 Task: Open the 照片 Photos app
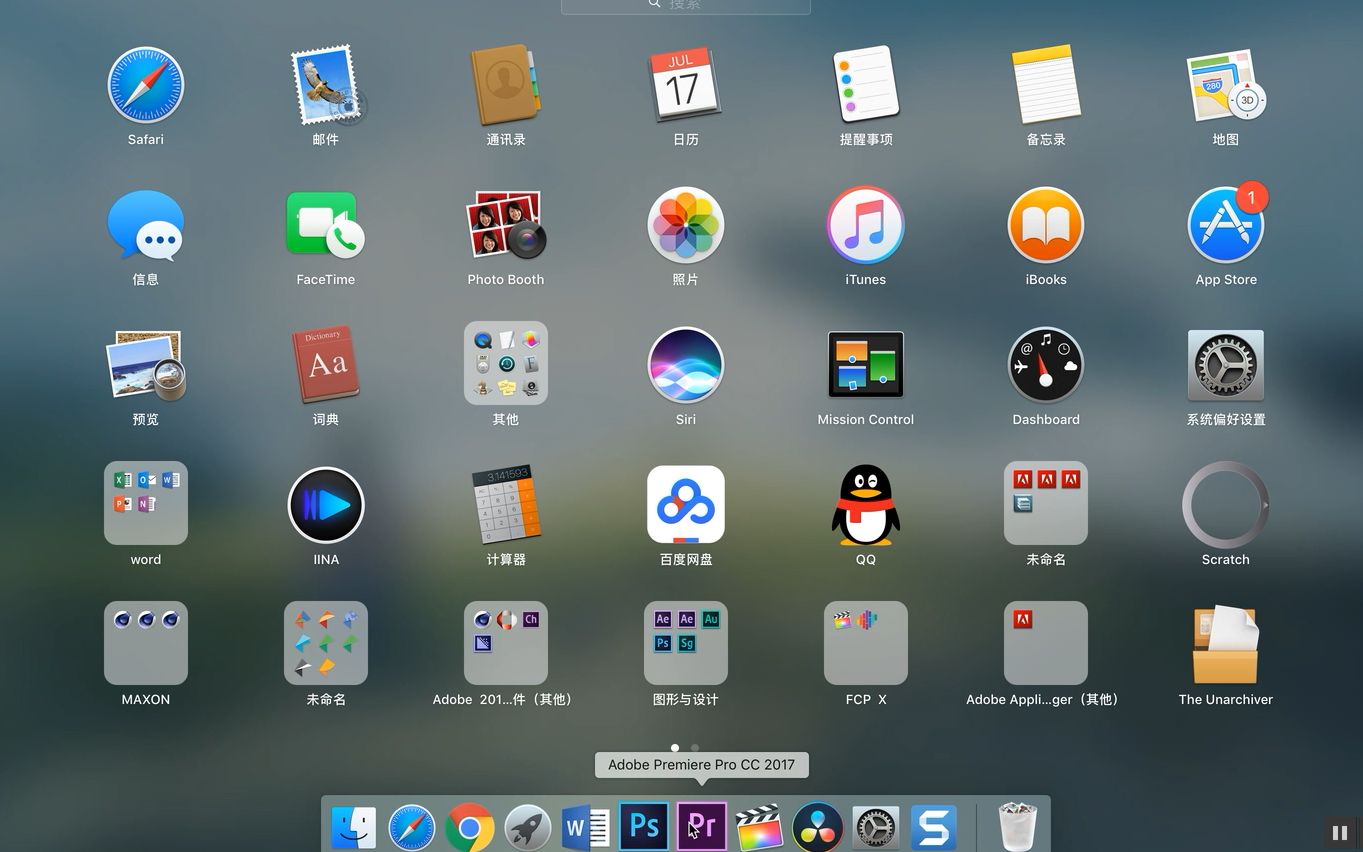[x=686, y=225]
